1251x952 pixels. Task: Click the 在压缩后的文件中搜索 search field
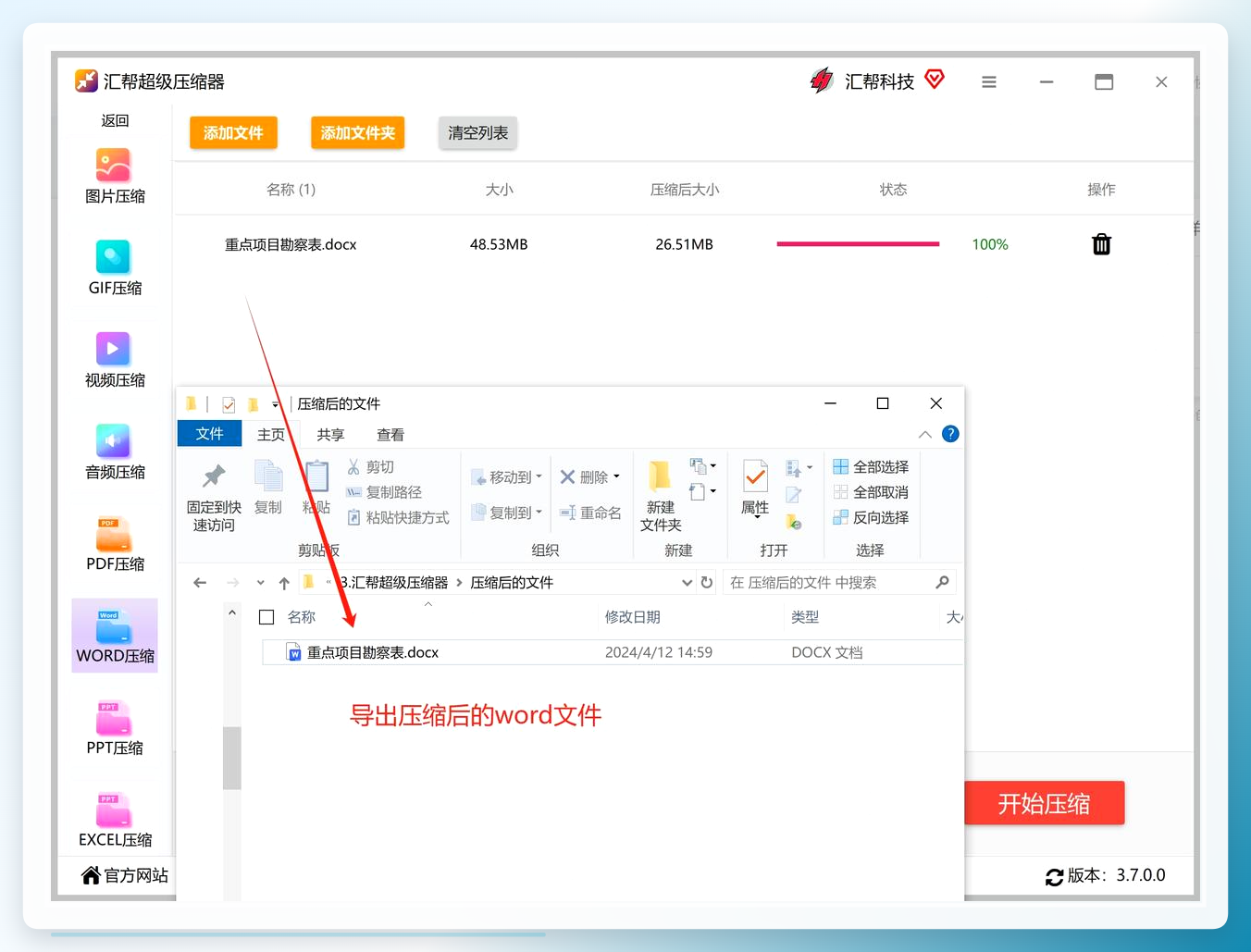tap(839, 582)
